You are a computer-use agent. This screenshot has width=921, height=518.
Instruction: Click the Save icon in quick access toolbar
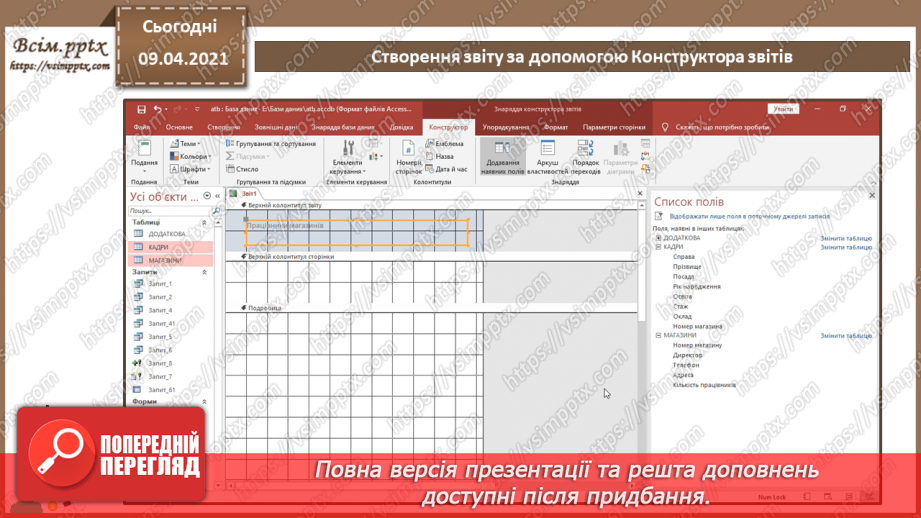[x=142, y=109]
